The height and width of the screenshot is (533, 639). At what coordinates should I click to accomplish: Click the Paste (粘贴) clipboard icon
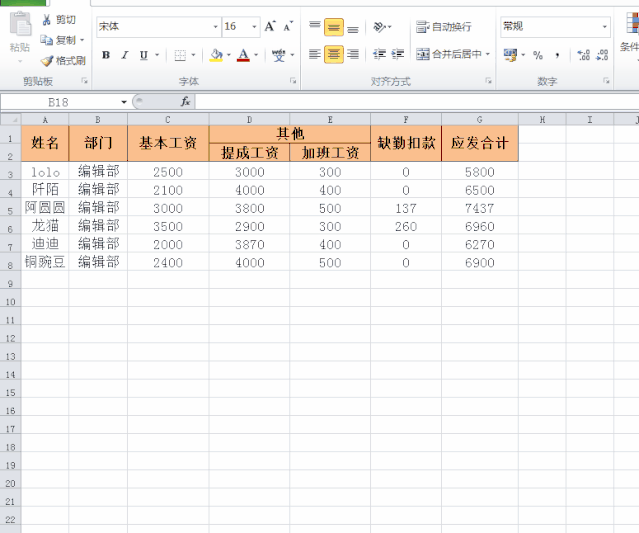coord(19,33)
